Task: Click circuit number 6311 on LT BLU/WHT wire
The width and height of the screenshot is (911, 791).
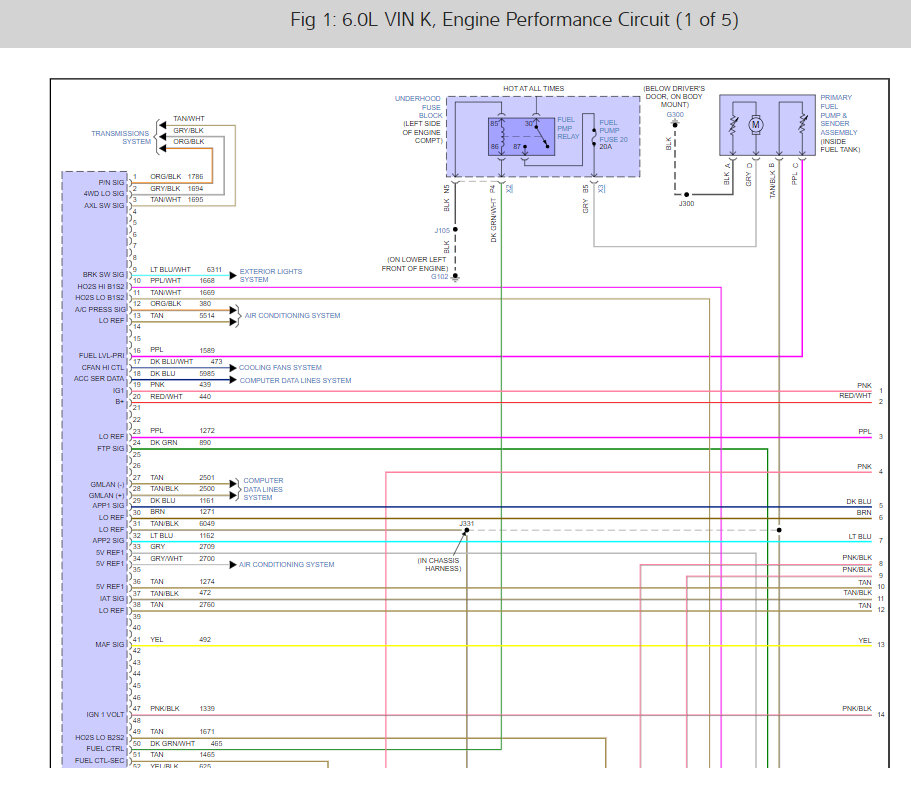Action: pyautogui.click(x=214, y=270)
